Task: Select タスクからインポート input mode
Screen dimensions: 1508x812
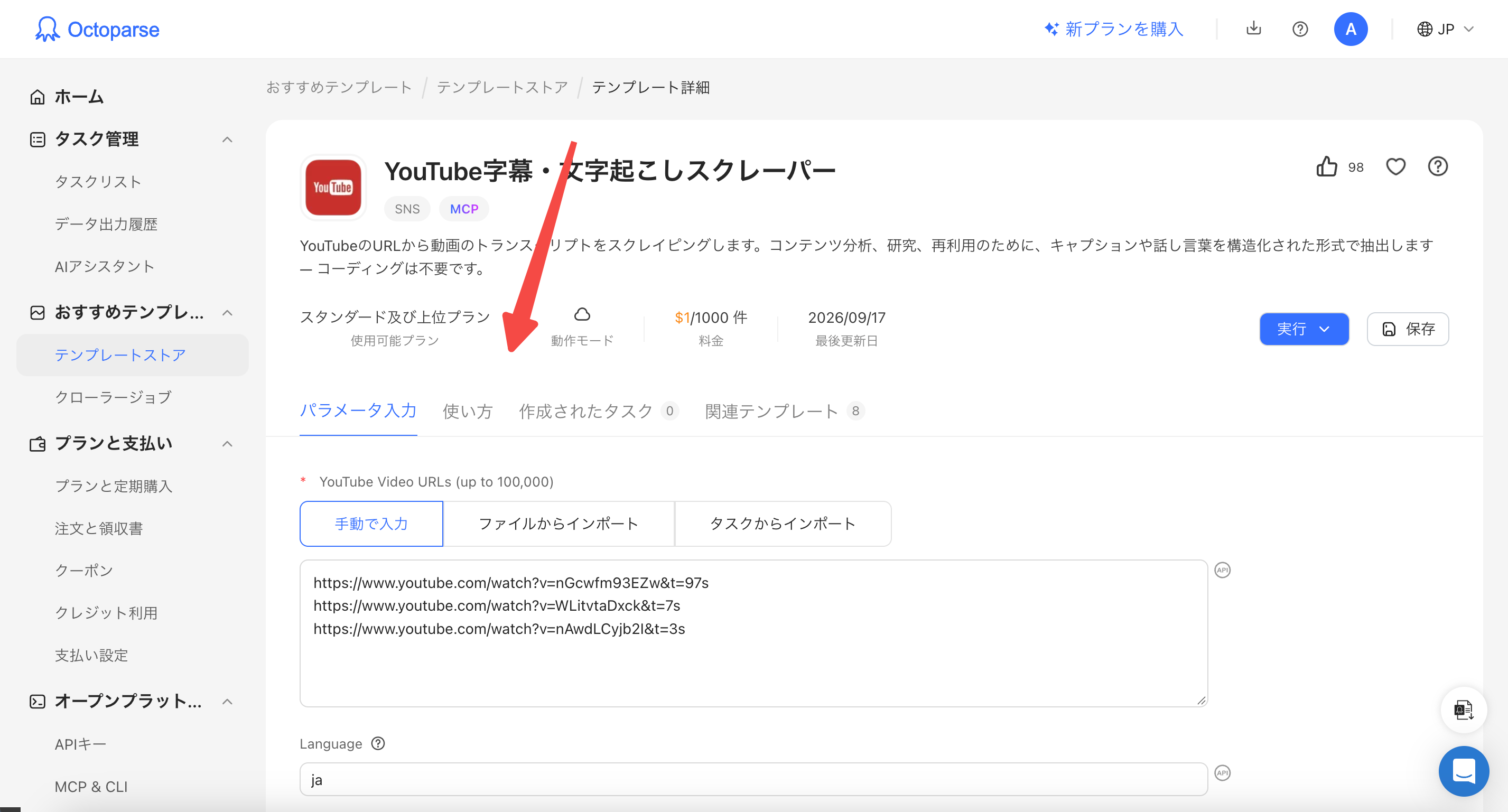Action: coord(783,524)
